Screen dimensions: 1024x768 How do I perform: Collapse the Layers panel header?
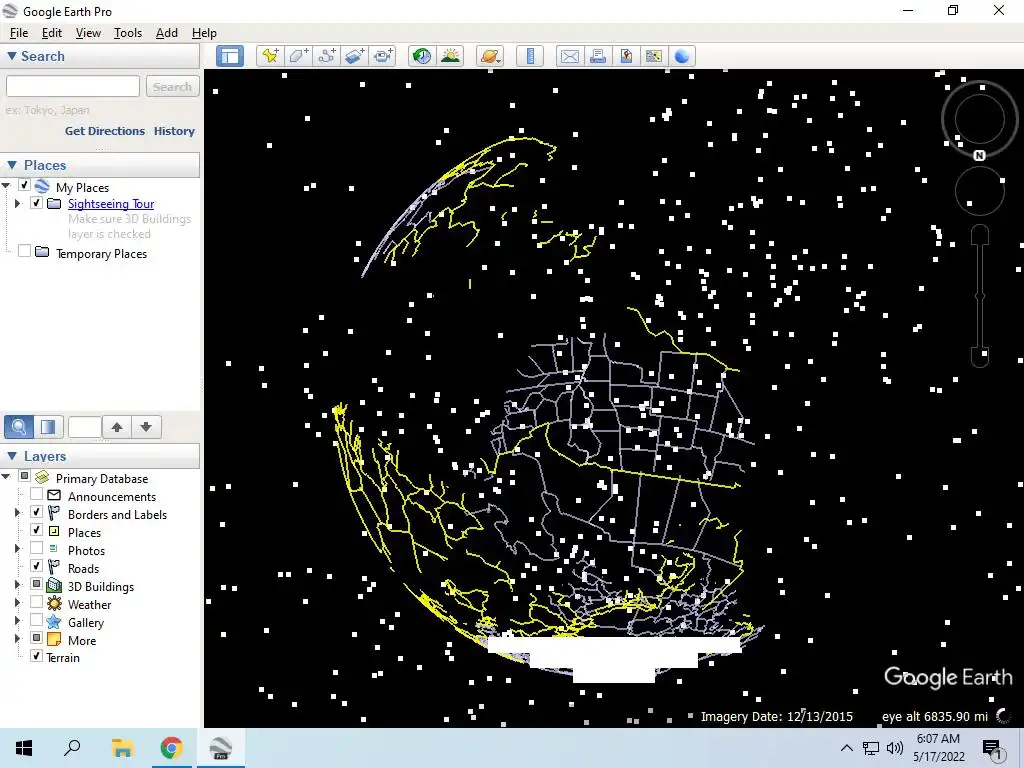100,456
